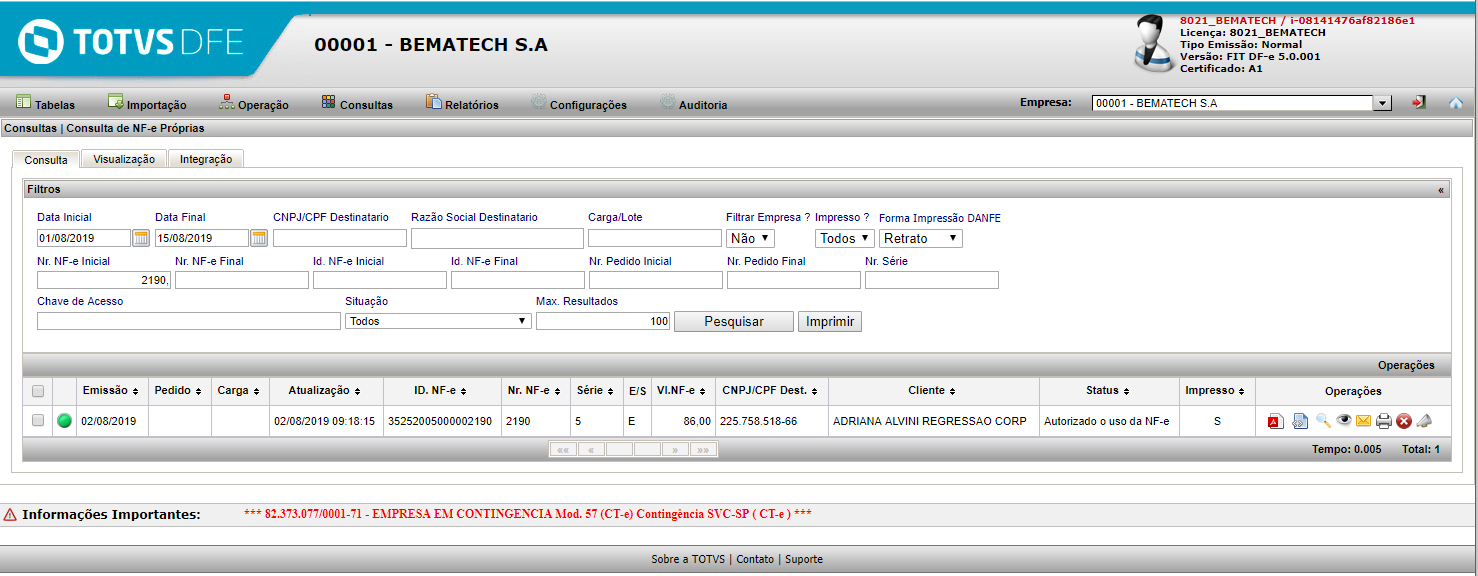Focus the CNPJ/CPF Destinatario field
1478x576 pixels.
340,238
